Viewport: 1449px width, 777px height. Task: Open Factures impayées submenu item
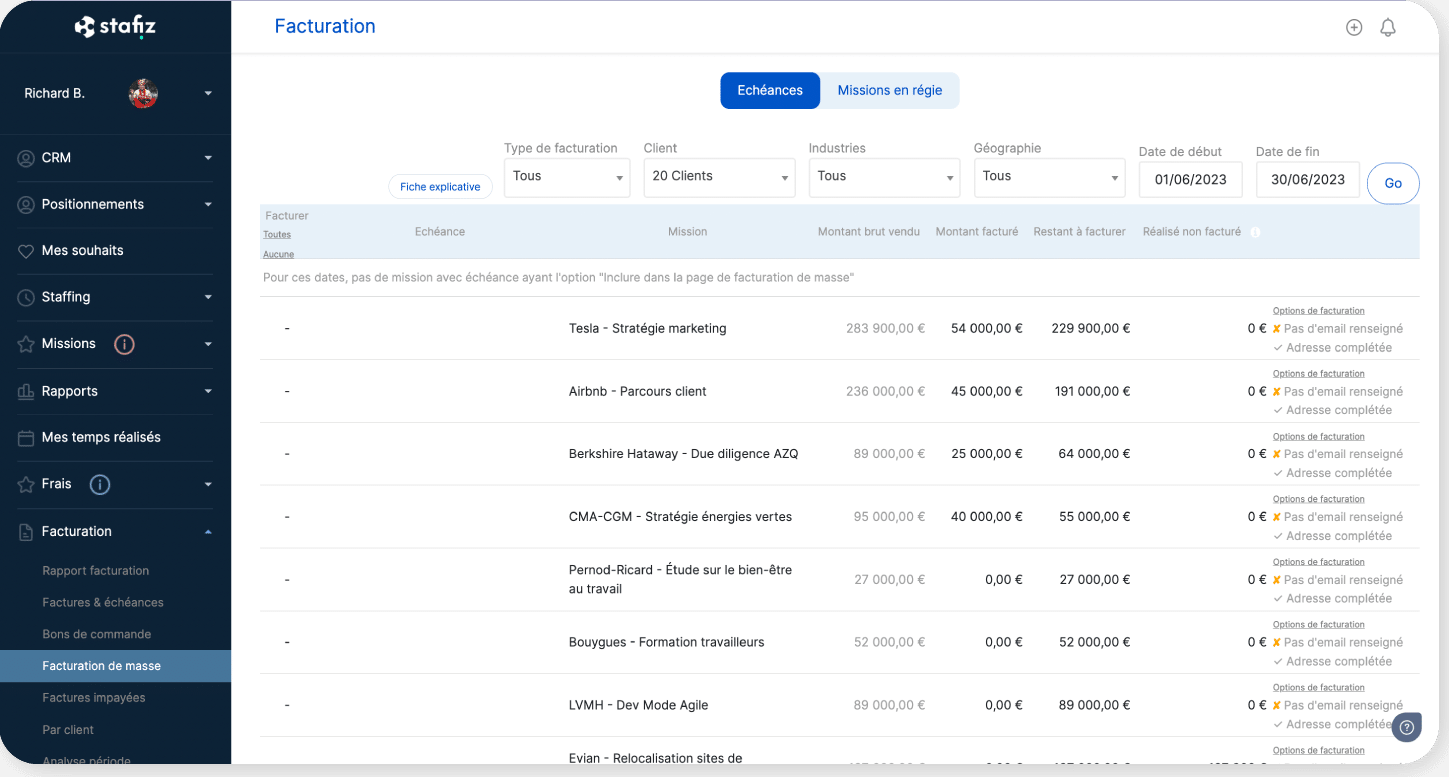click(94, 698)
